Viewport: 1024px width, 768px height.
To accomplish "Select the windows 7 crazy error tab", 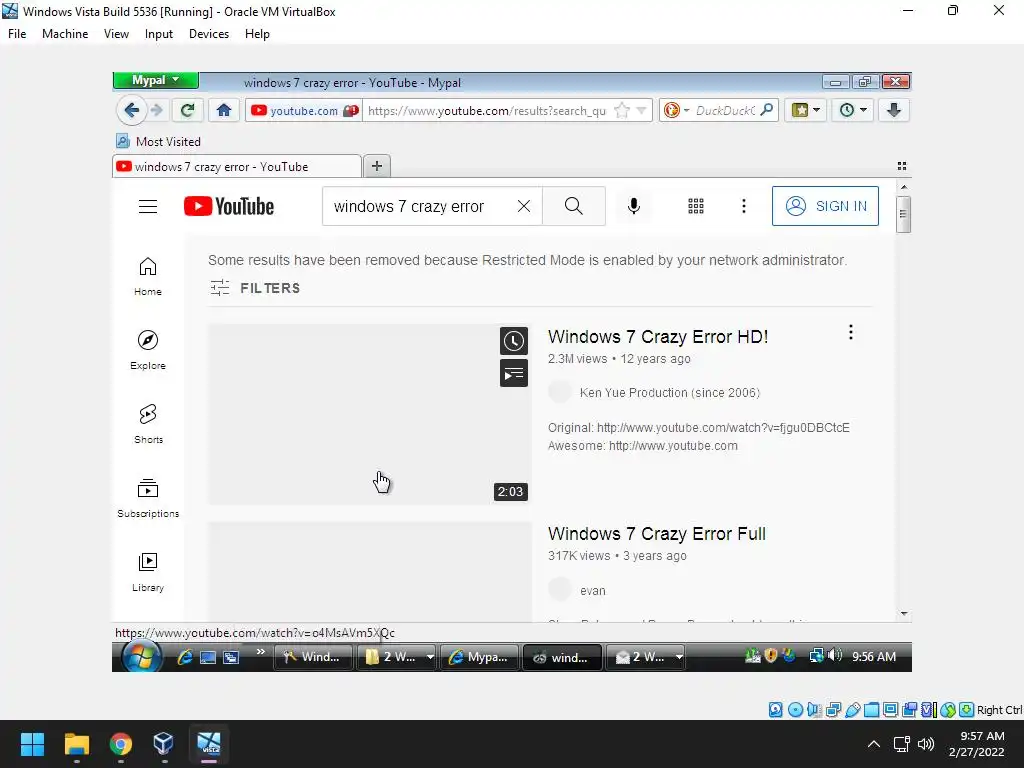I will click(236, 167).
